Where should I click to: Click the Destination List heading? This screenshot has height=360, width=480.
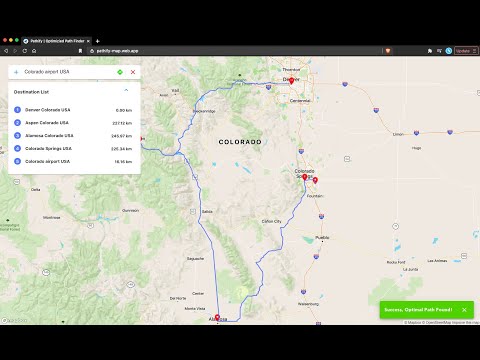click(31, 92)
